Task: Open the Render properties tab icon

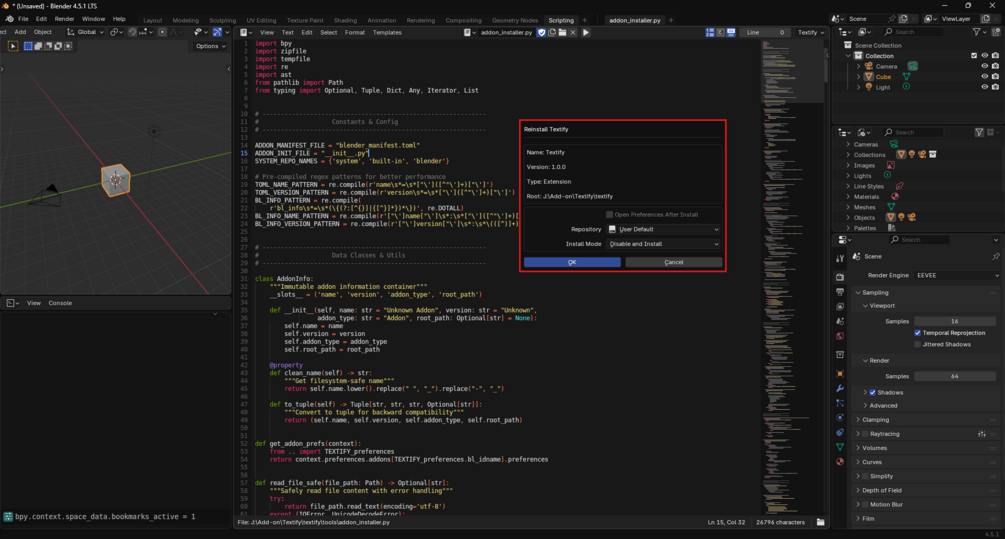Action: (x=840, y=277)
